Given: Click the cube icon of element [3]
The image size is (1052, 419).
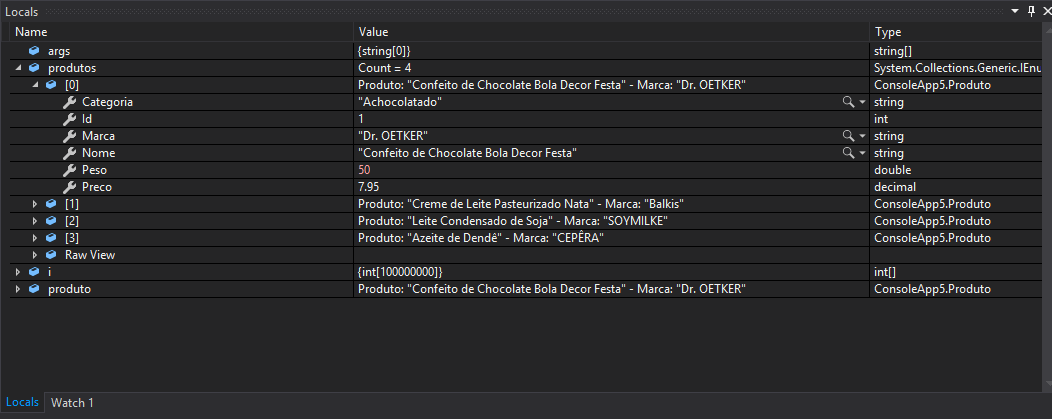Looking at the screenshot, I should 51,238.
